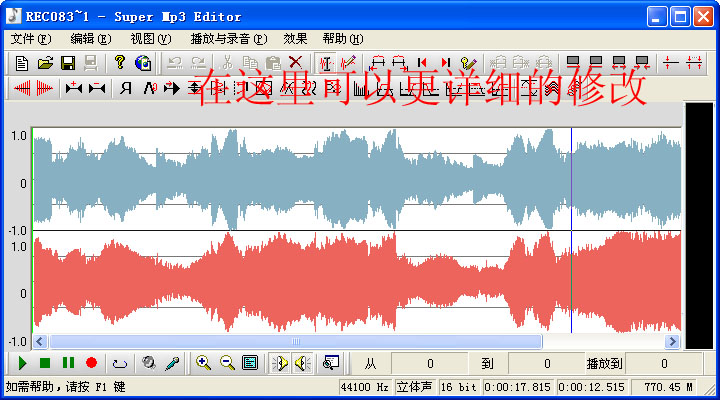The width and height of the screenshot is (720, 400).
Task: Apply the reverse effect (Я icon)
Action: pos(126,88)
